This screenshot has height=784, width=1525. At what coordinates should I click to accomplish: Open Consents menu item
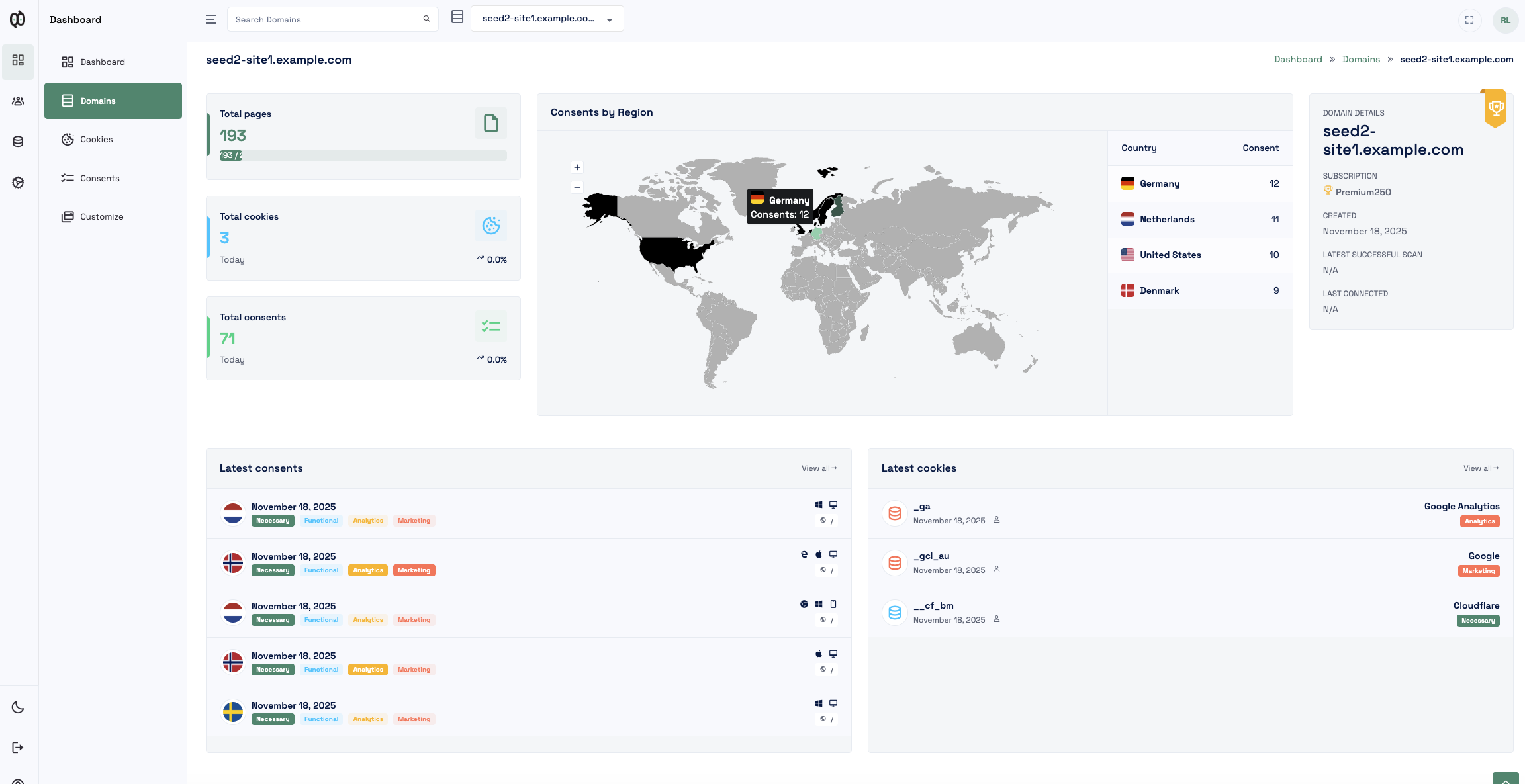pos(113,178)
